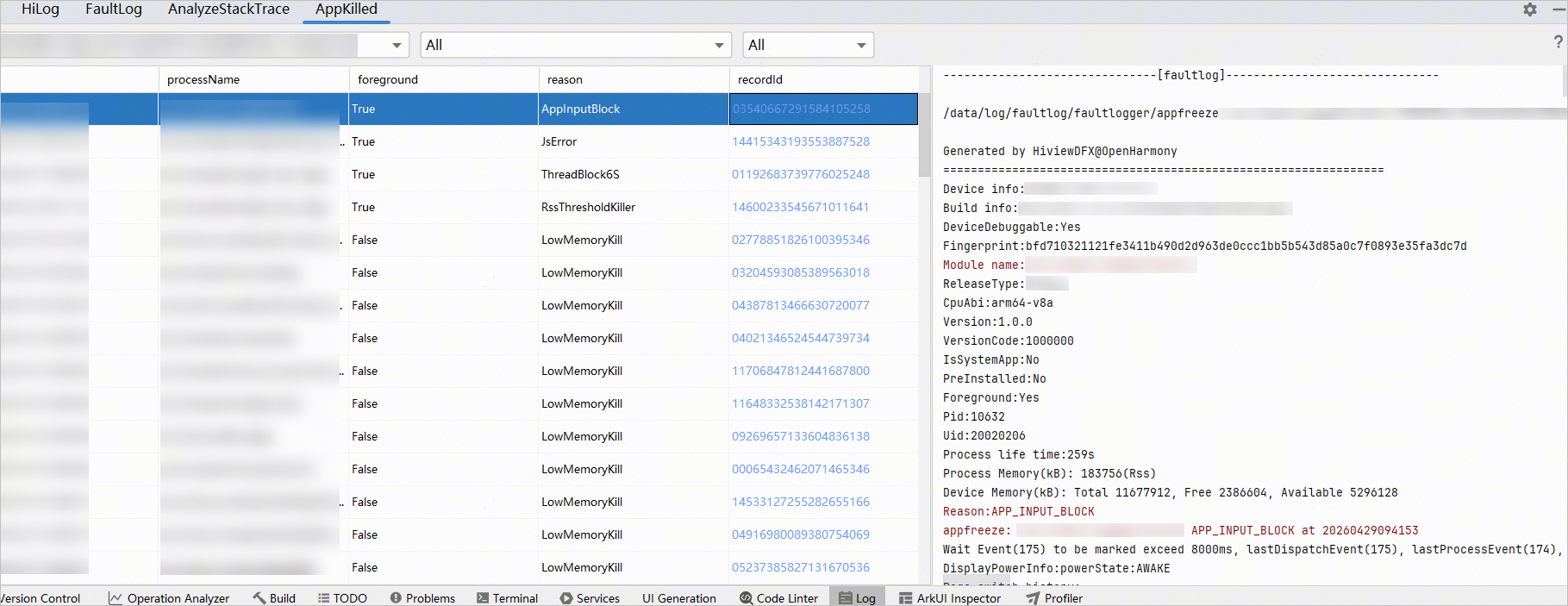Switch to the FaultLog tab

point(114,9)
